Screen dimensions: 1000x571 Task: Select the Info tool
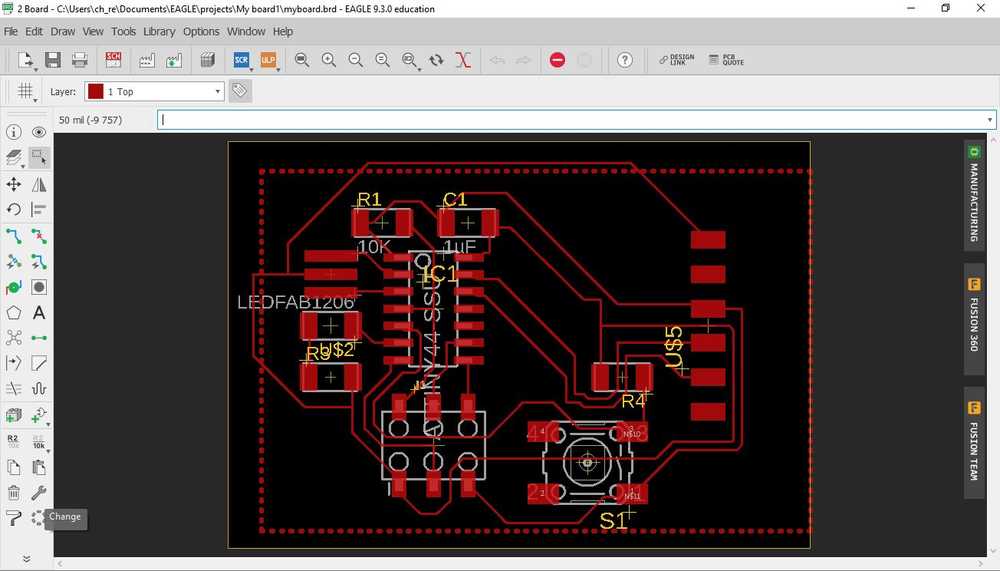point(13,132)
